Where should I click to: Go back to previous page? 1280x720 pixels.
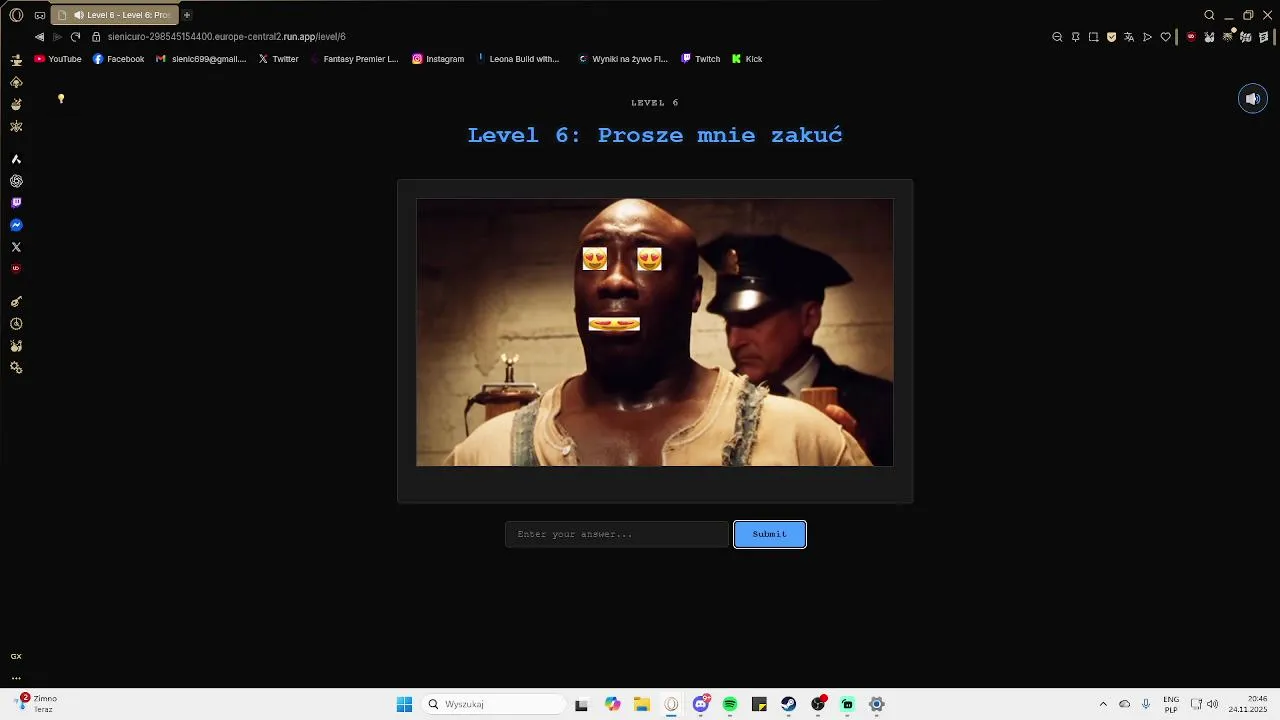point(39,37)
